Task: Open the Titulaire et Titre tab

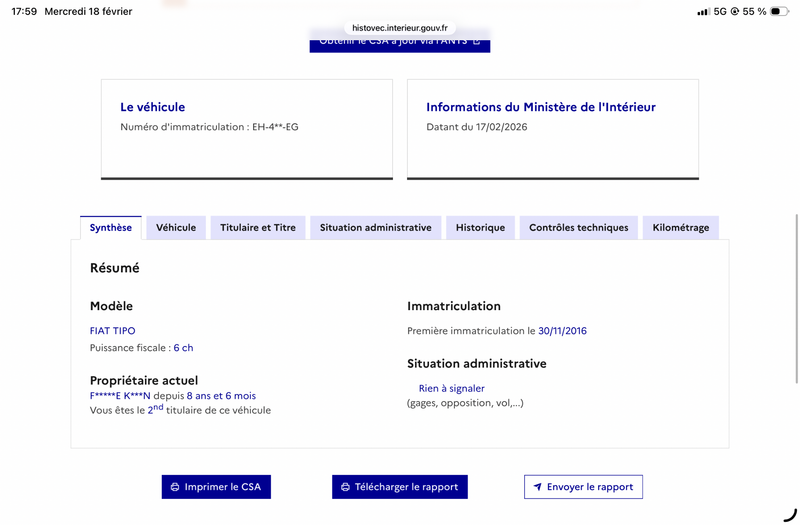Action: (258, 228)
